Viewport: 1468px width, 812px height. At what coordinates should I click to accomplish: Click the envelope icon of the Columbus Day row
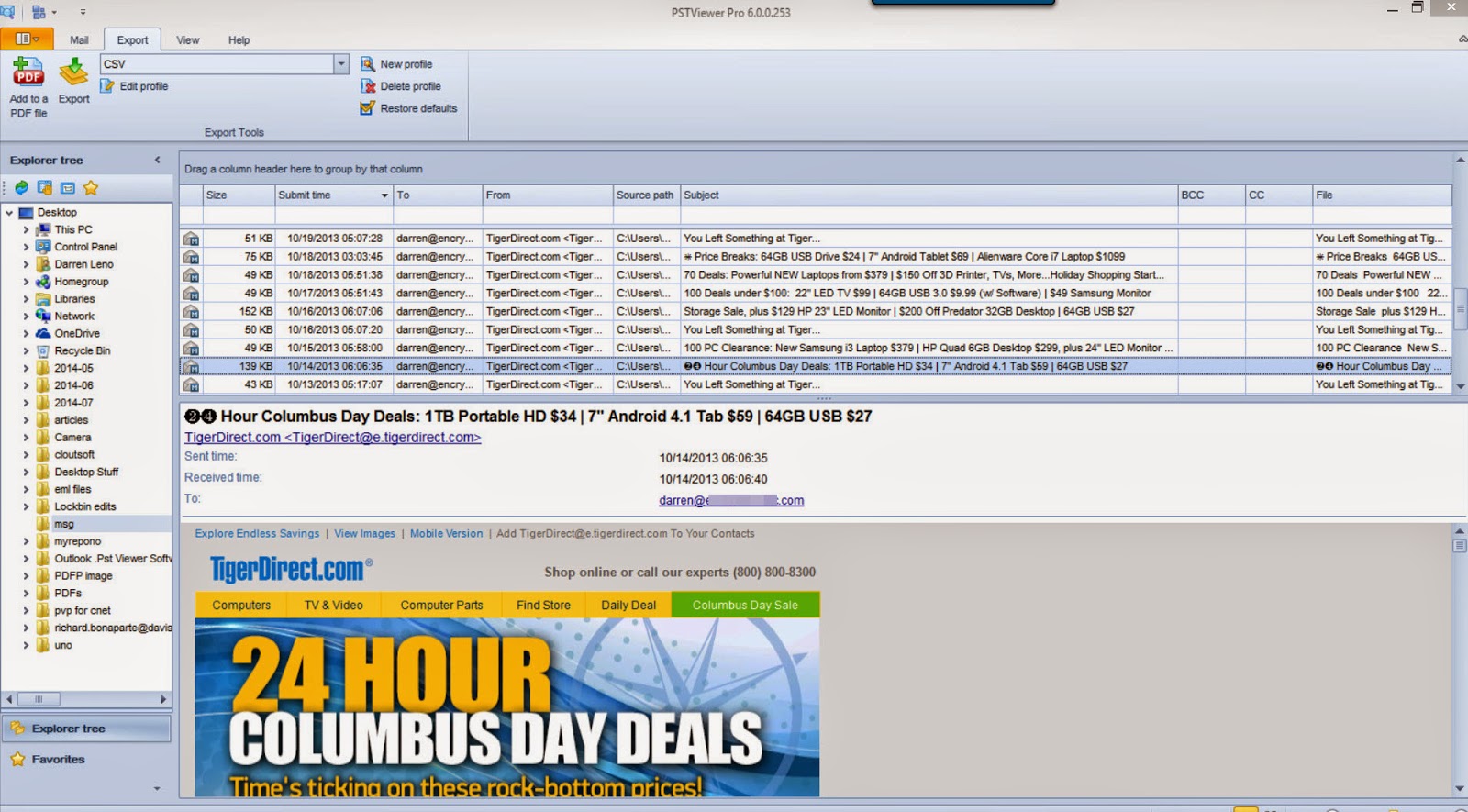(191, 367)
